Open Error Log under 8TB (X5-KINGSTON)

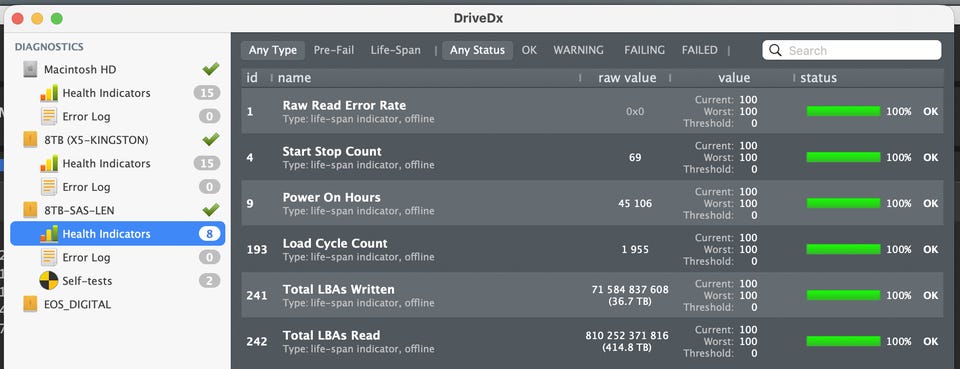(x=86, y=187)
